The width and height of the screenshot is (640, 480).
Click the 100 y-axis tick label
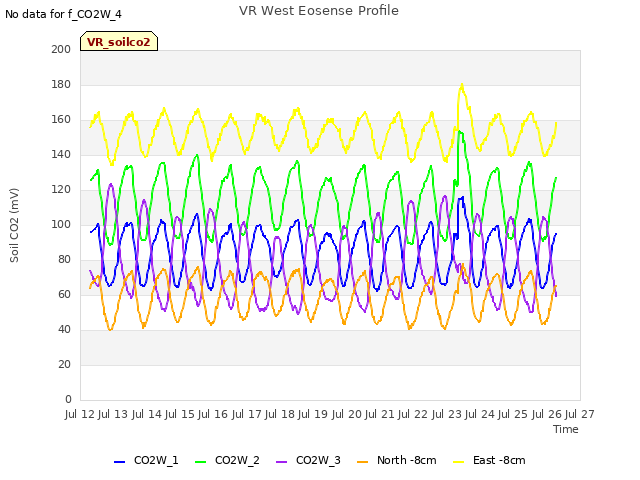pyautogui.click(x=61, y=224)
